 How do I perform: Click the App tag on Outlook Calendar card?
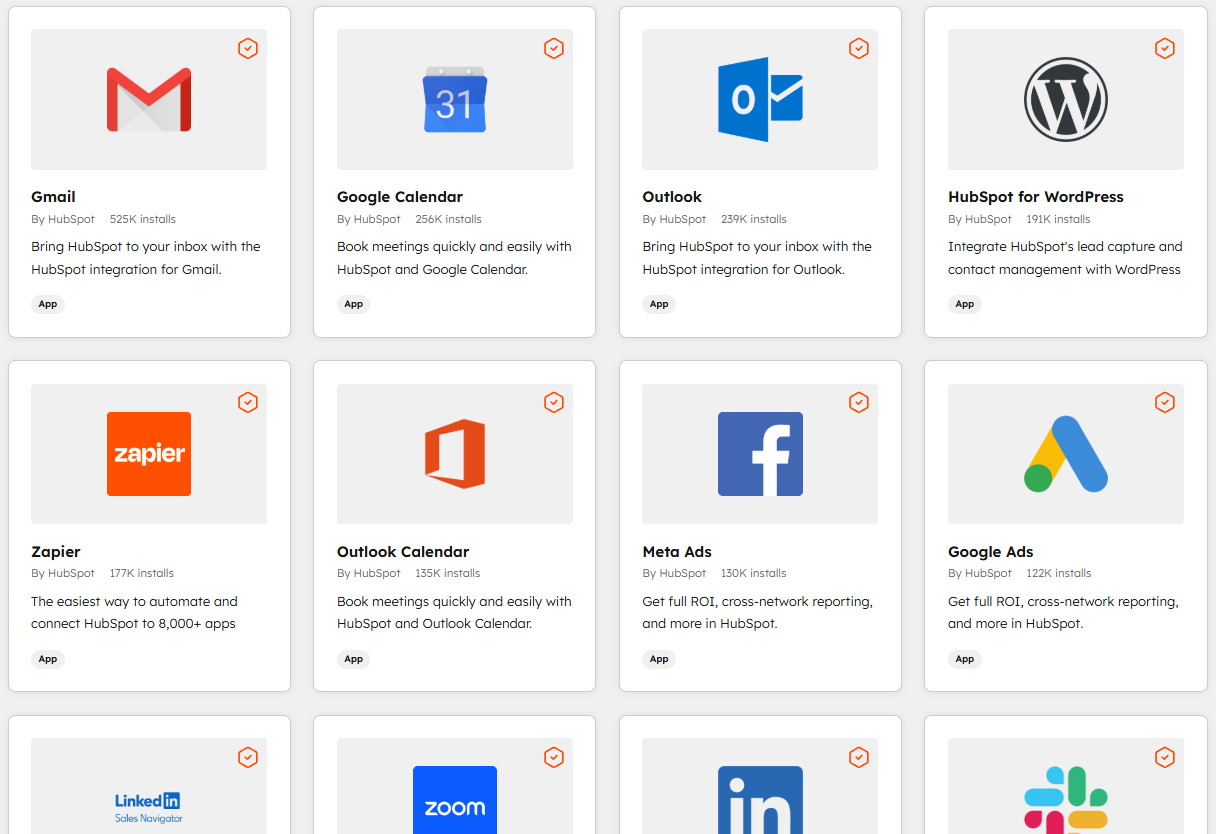click(x=354, y=659)
